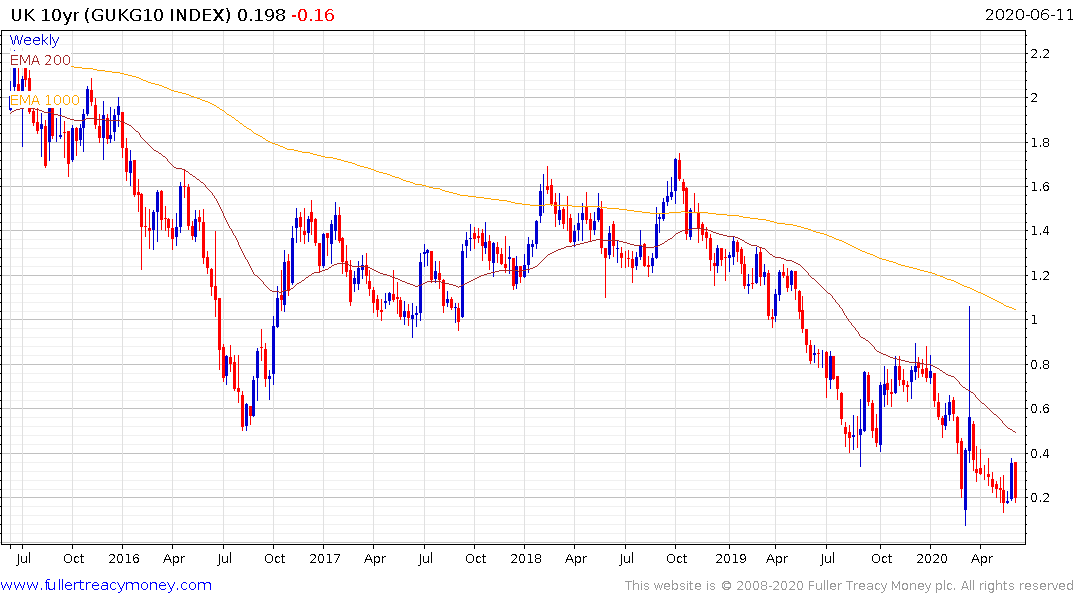
Task: Select the 0.8 y-axis label
Action: click(x=1040, y=364)
